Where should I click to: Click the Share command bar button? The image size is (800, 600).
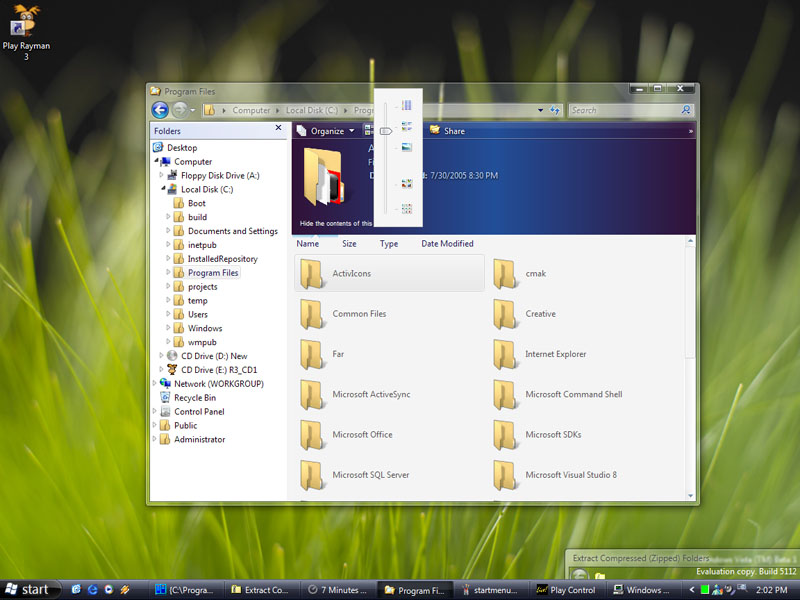tap(447, 131)
